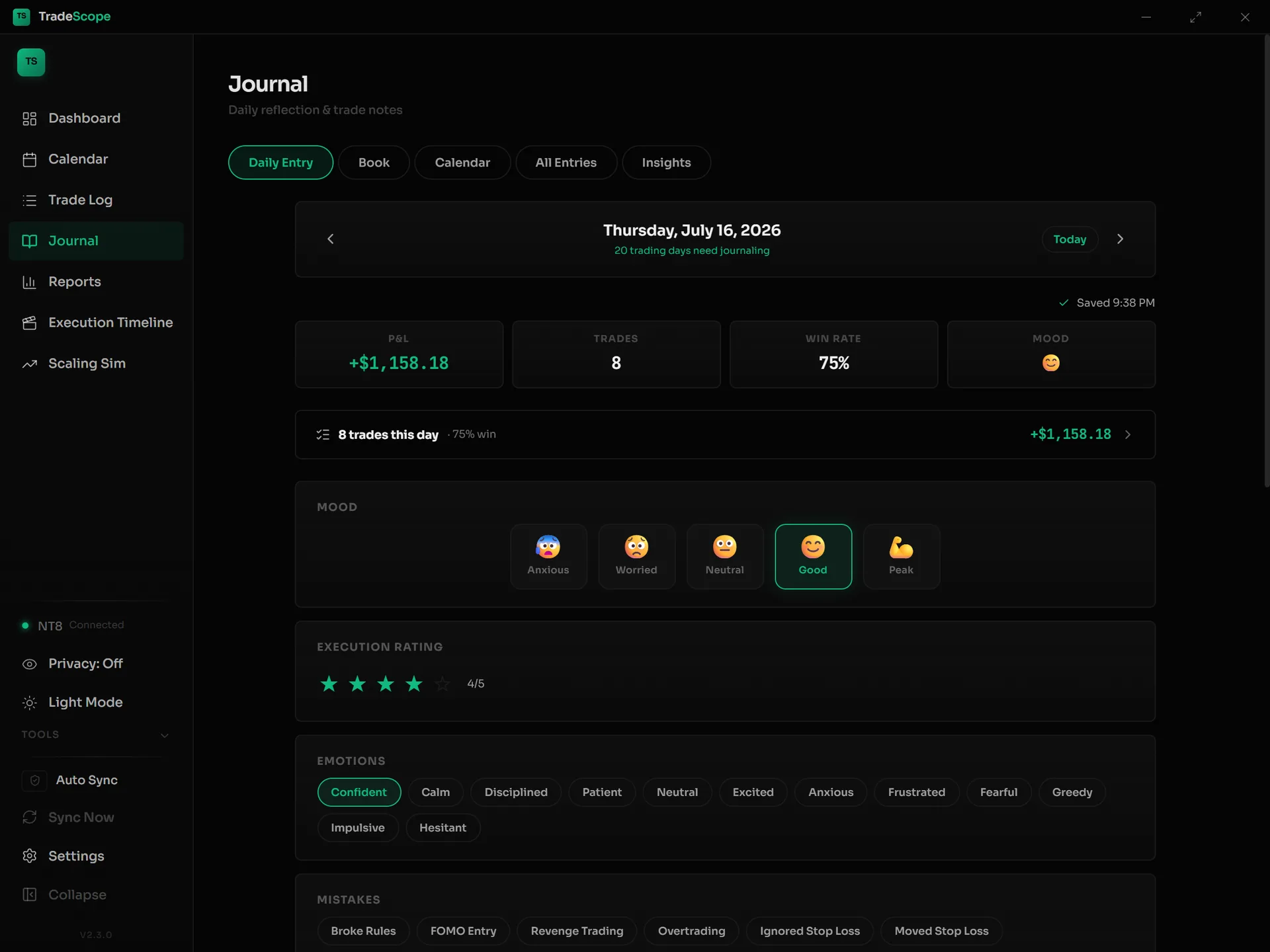Viewport: 1270px width, 952px height.
Task: Click the Light Mode sun icon
Action: click(x=29, y=703)
